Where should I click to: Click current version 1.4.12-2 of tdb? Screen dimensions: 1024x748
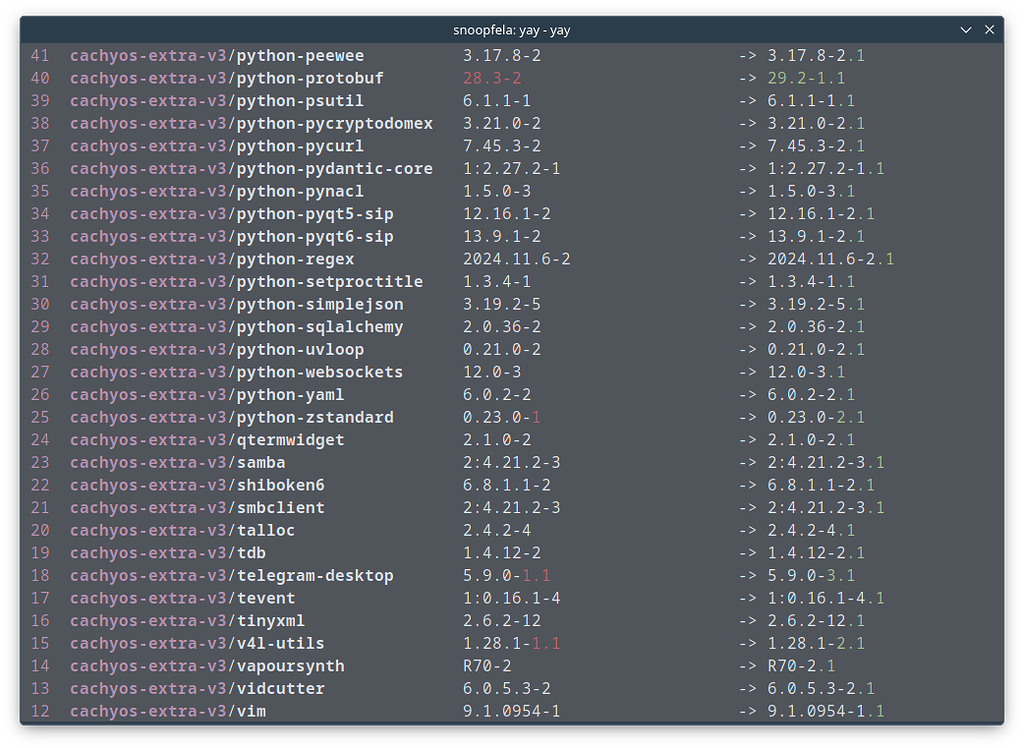tap(502, 553)
